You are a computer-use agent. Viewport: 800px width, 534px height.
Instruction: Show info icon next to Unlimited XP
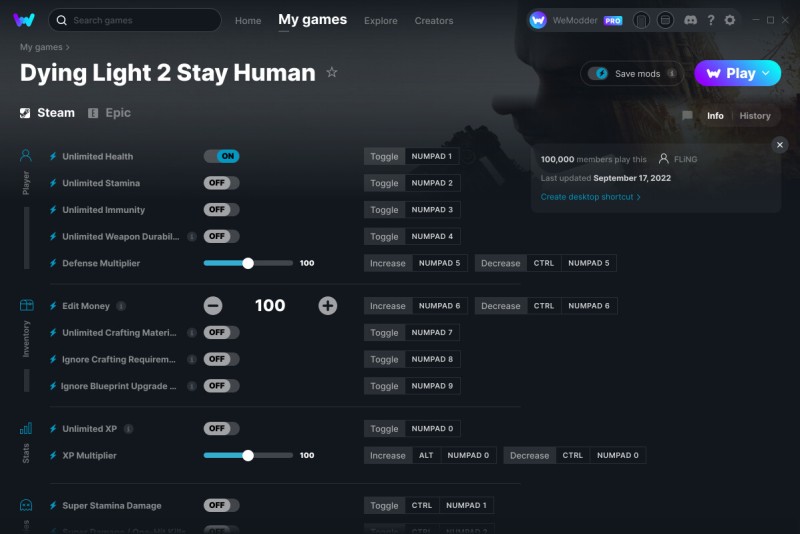129,428
